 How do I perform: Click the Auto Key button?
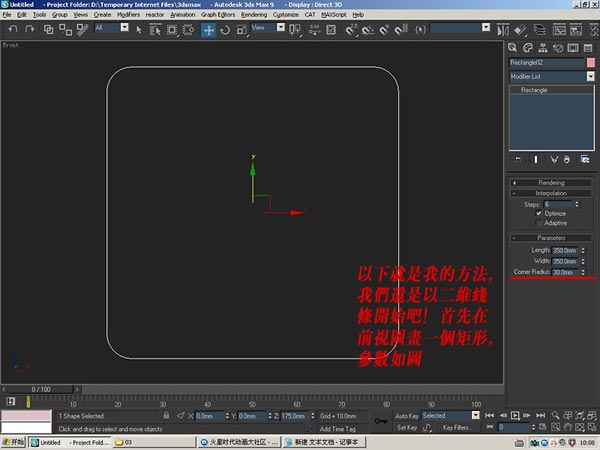(406, 415)
